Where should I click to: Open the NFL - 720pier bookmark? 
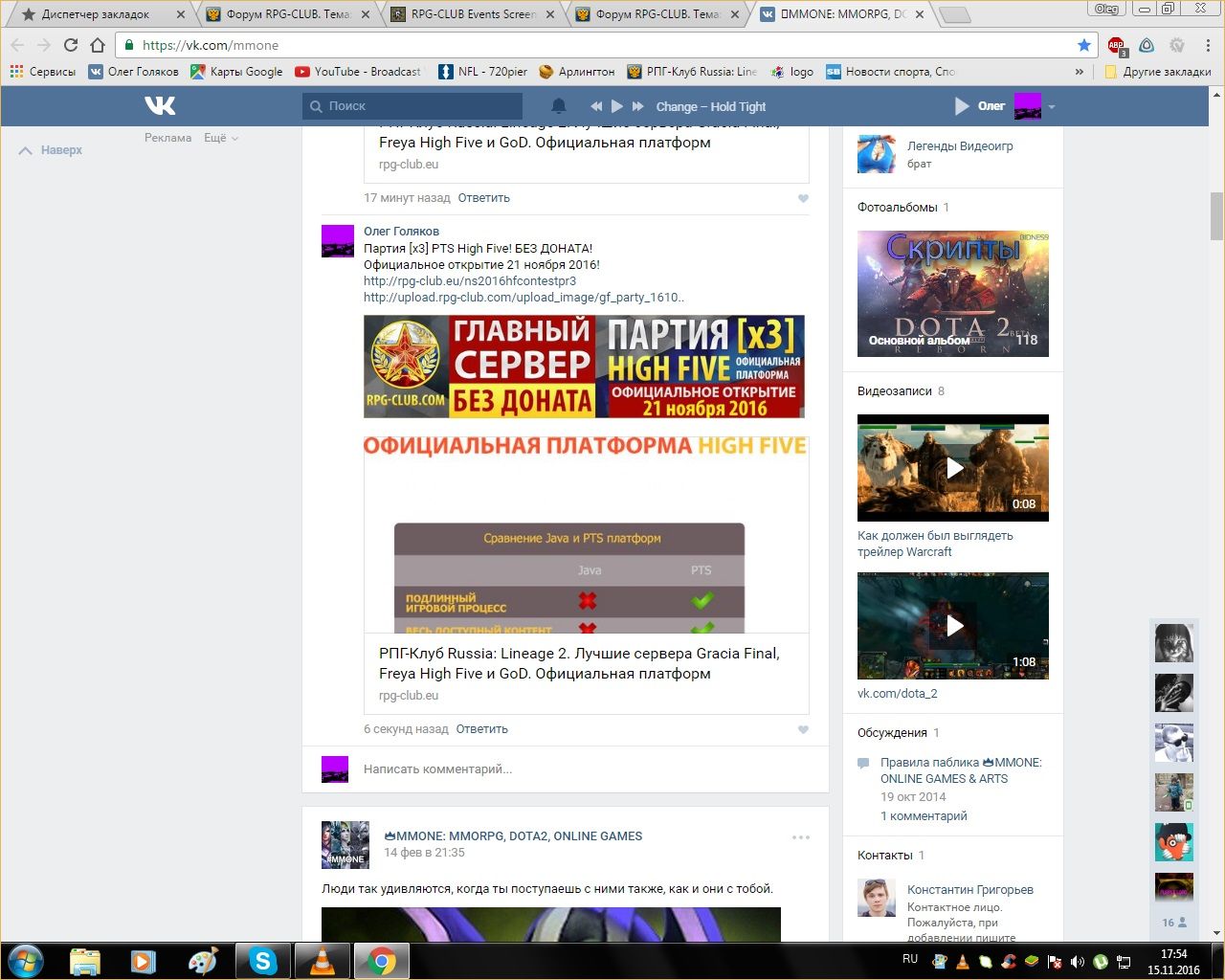483,72
